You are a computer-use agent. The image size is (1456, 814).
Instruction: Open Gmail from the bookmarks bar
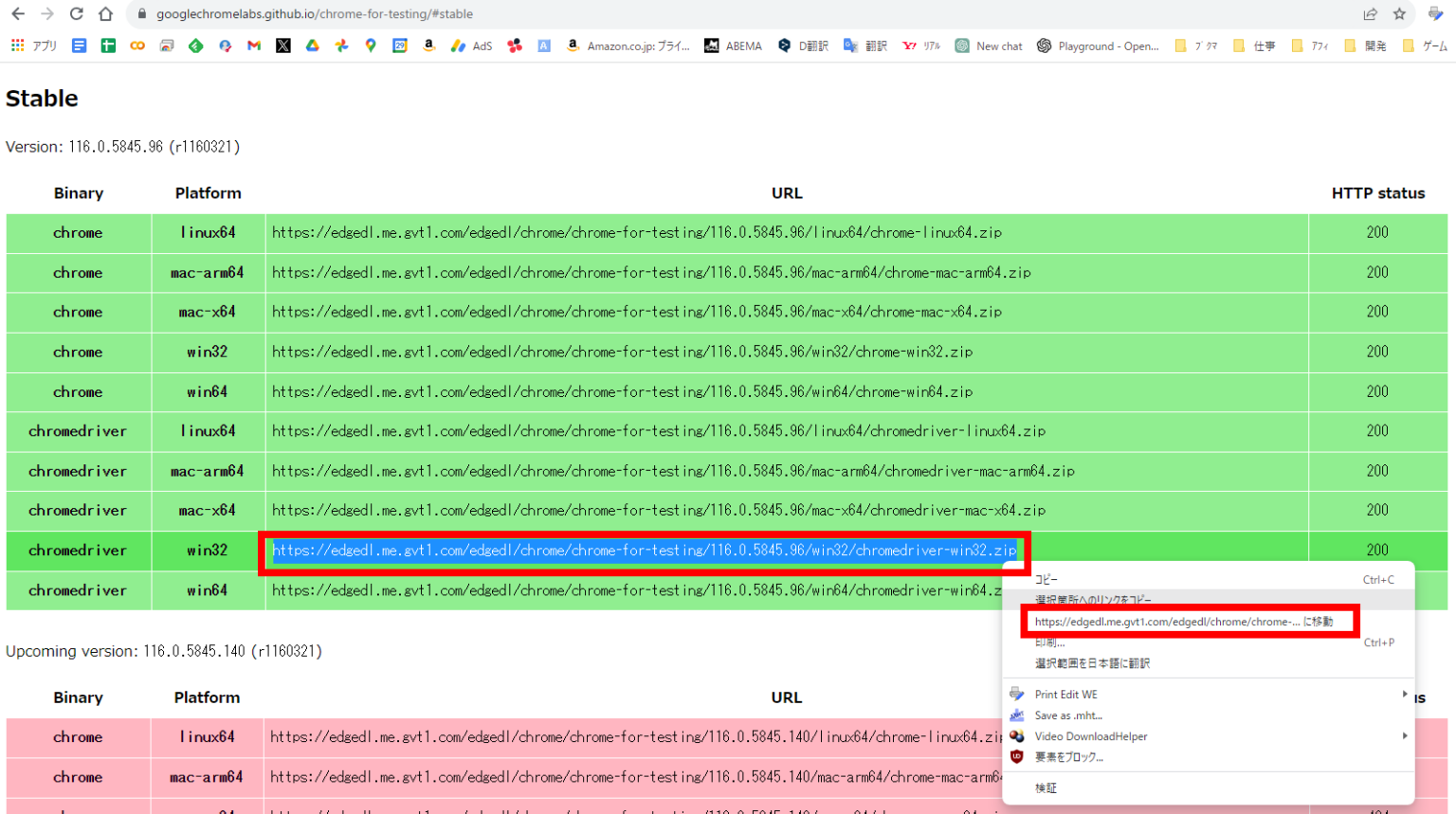pyautogui.click(x=254, y=45)
